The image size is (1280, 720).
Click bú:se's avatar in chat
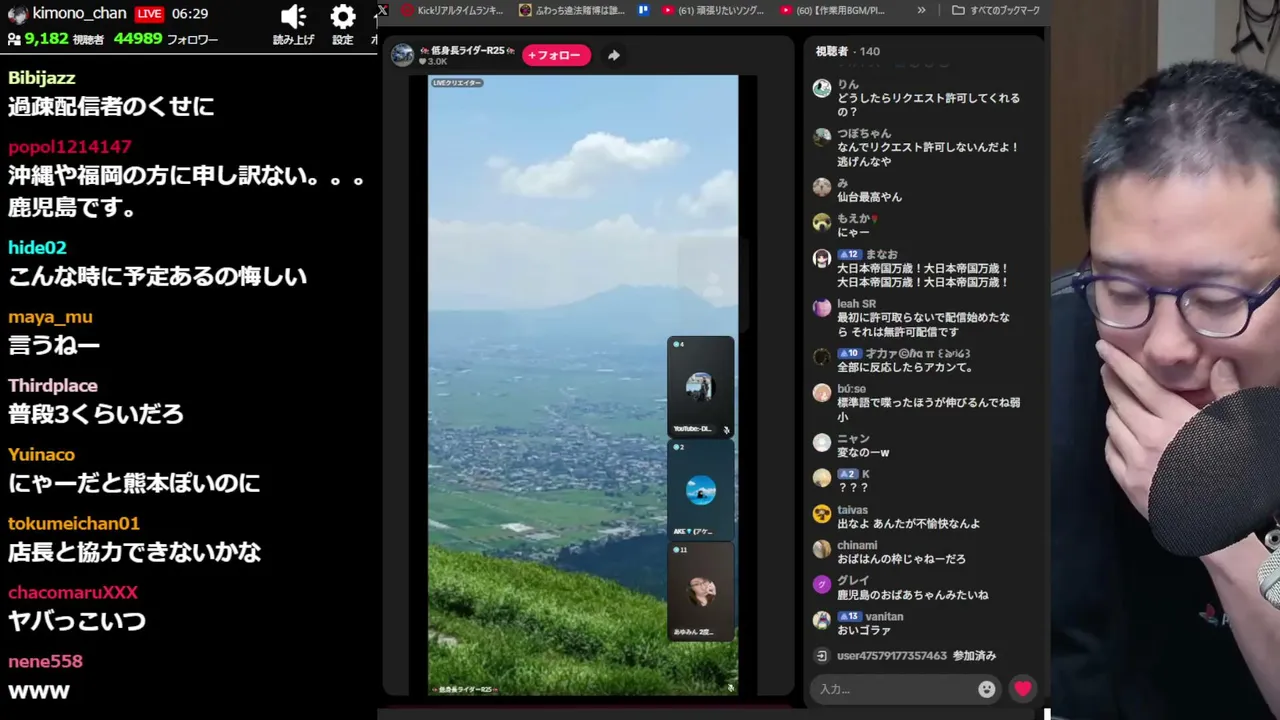click(x=822, y=392)
